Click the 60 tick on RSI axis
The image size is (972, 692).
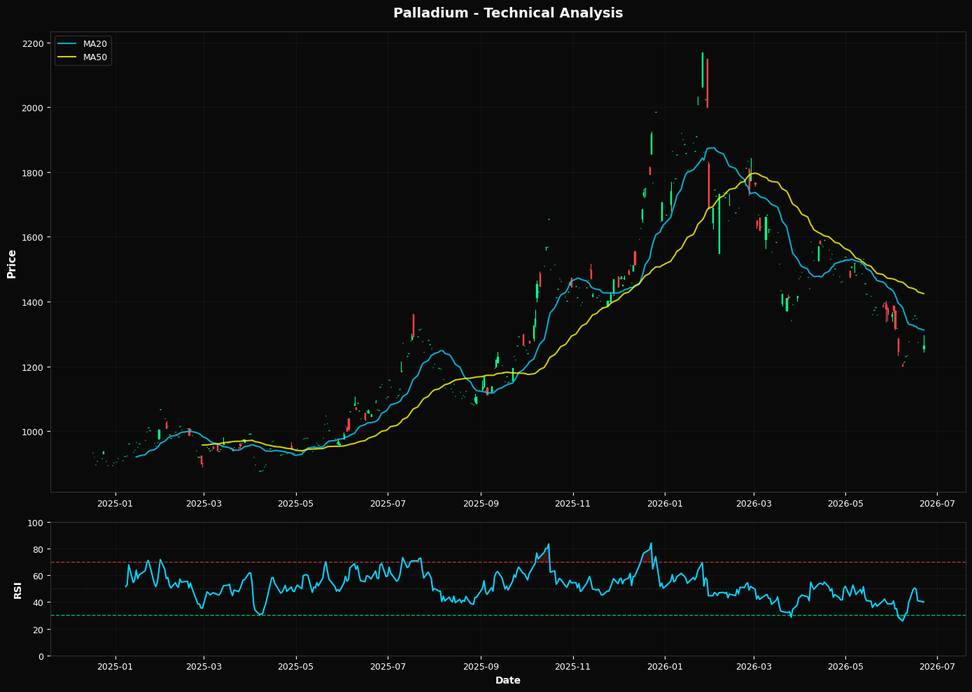coord(39,577)
